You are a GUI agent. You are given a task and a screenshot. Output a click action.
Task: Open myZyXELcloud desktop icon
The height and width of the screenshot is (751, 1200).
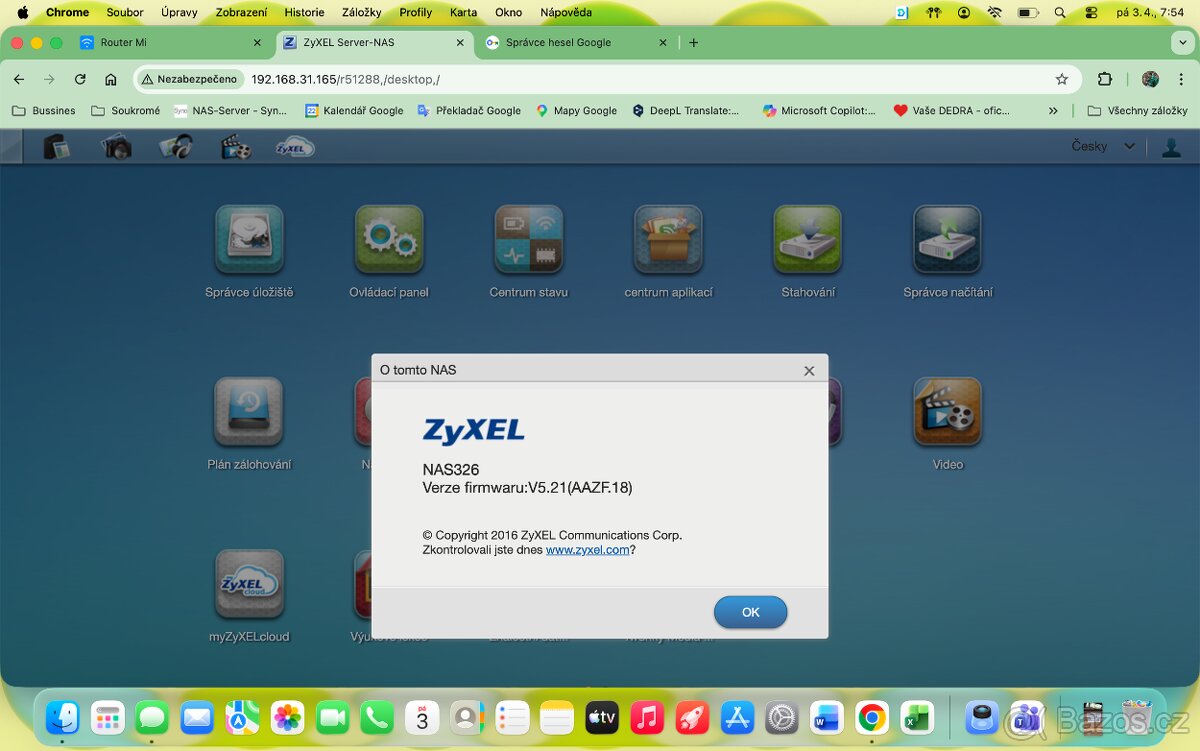tap(249, 583)
